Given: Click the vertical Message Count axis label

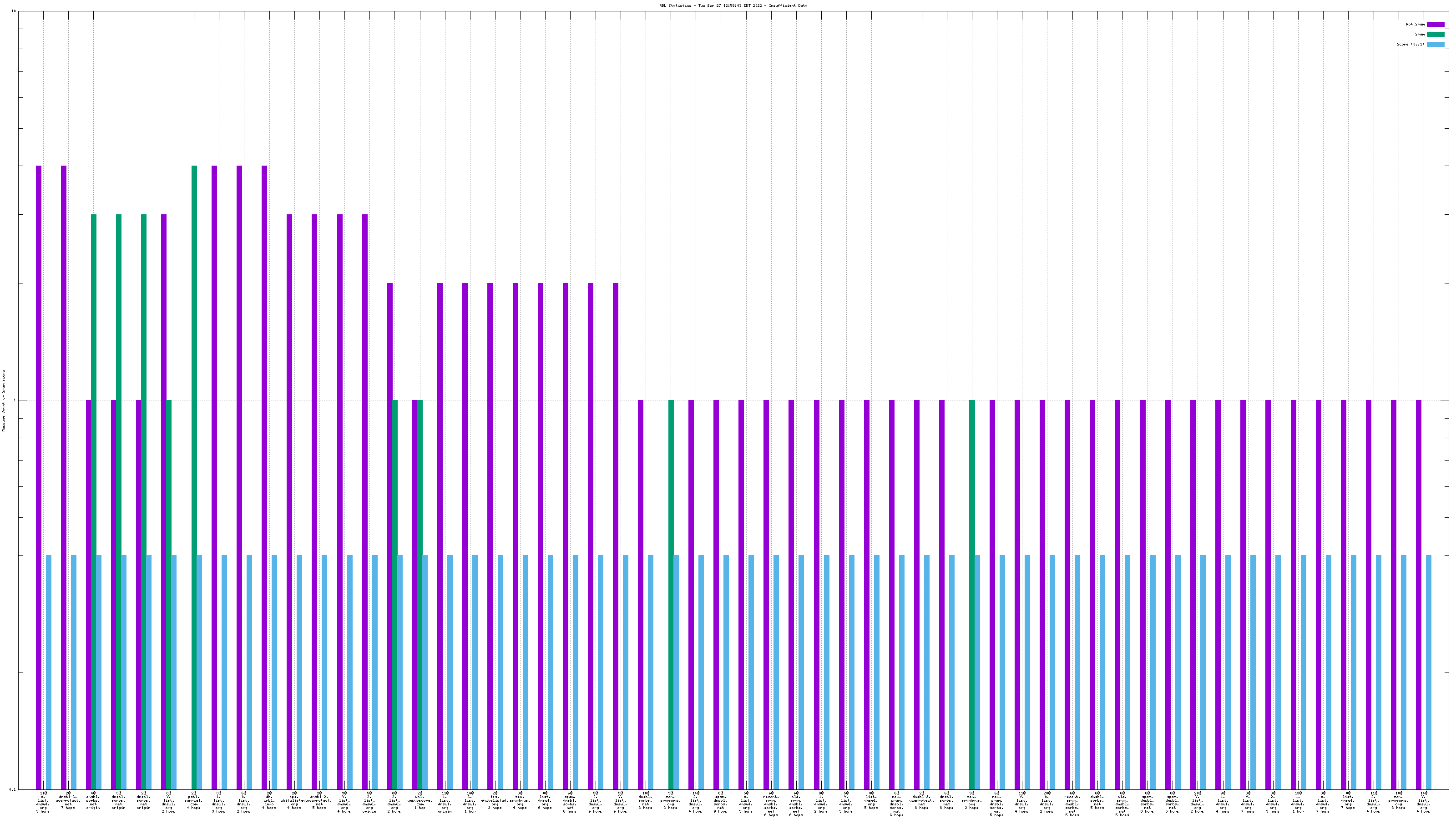Looking at the screenshot, I should [x=3, y=401].
